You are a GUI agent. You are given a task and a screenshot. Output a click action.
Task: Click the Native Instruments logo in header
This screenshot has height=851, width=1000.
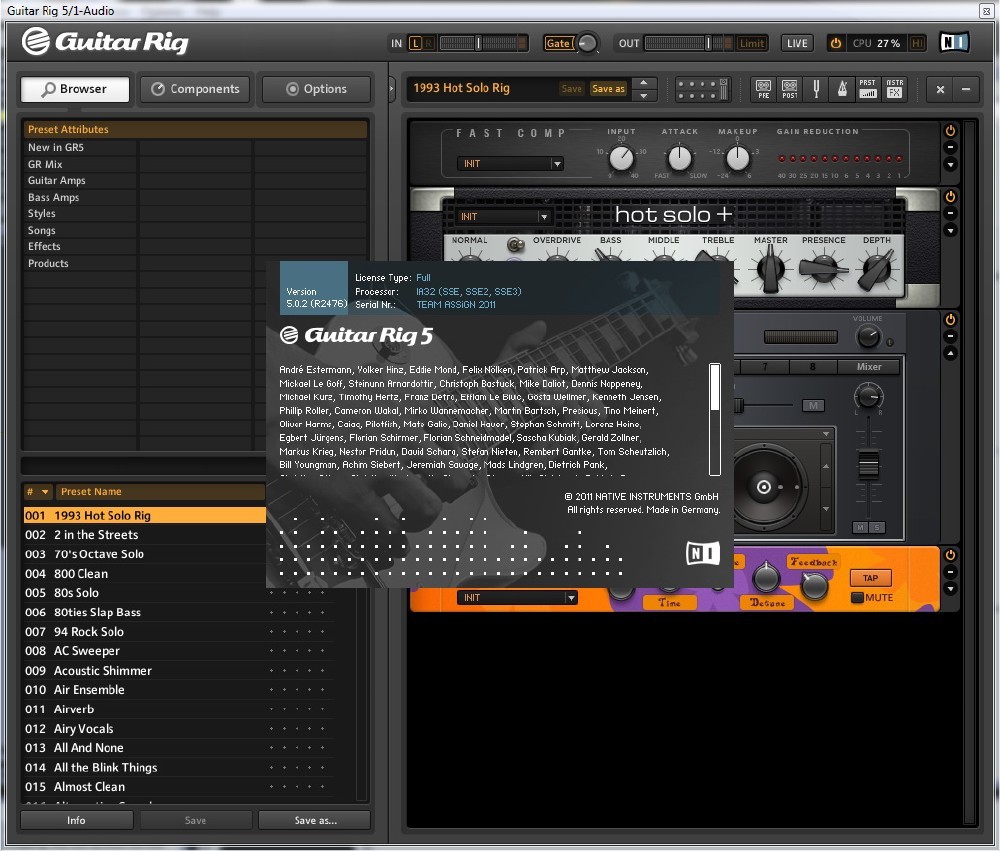click(x=954, y=42)
